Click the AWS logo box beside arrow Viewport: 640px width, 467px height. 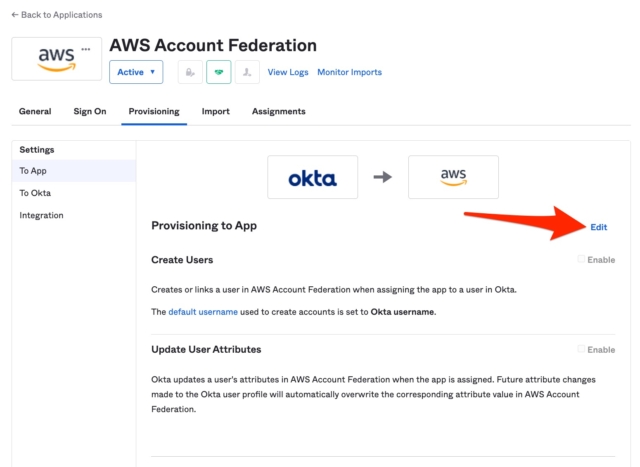point(453,177)
